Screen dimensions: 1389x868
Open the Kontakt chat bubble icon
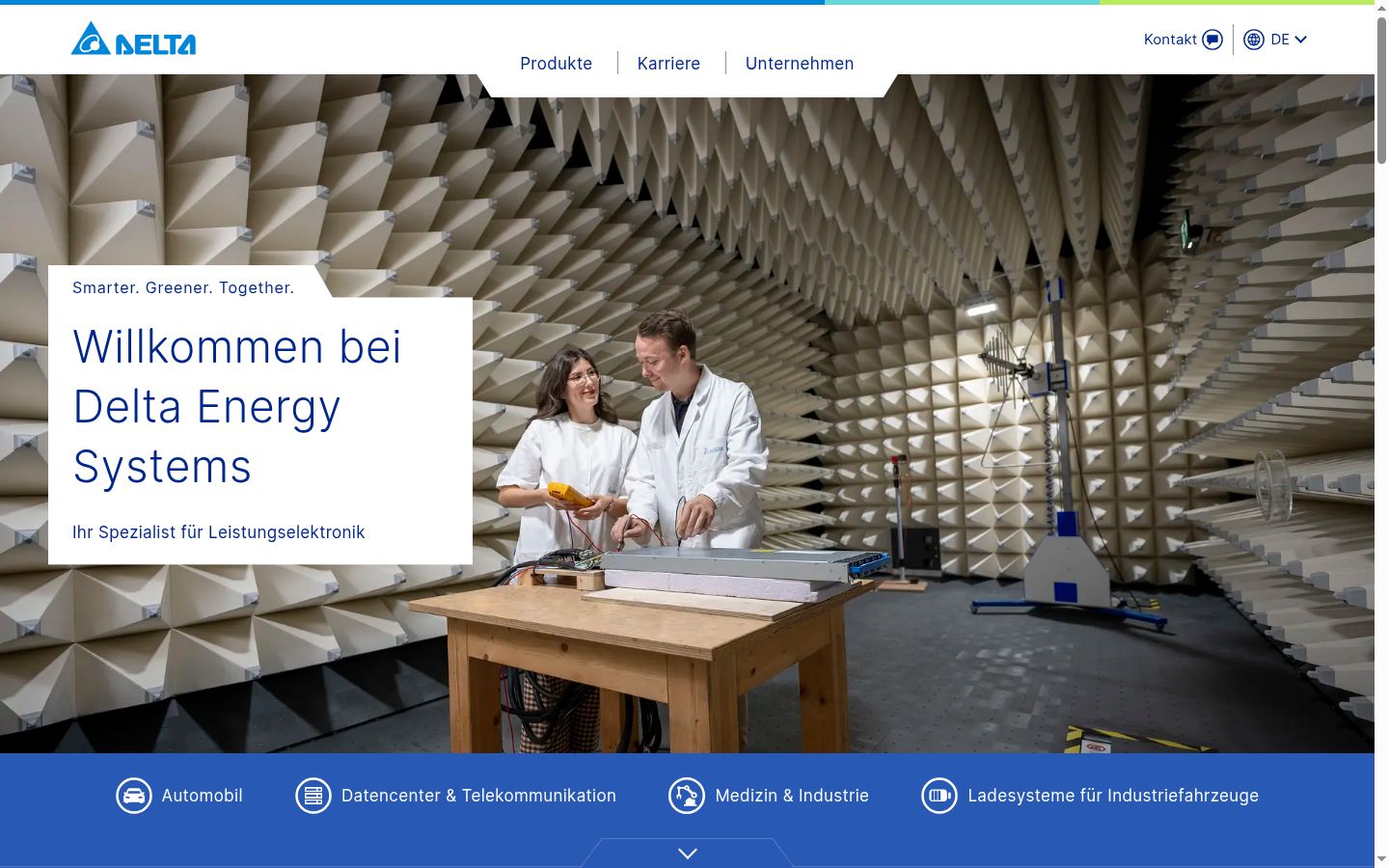click(x=1212, y=40)
